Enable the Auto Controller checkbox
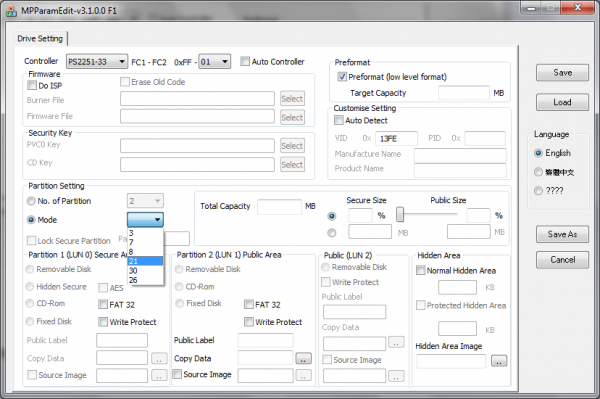 [245, 61]
